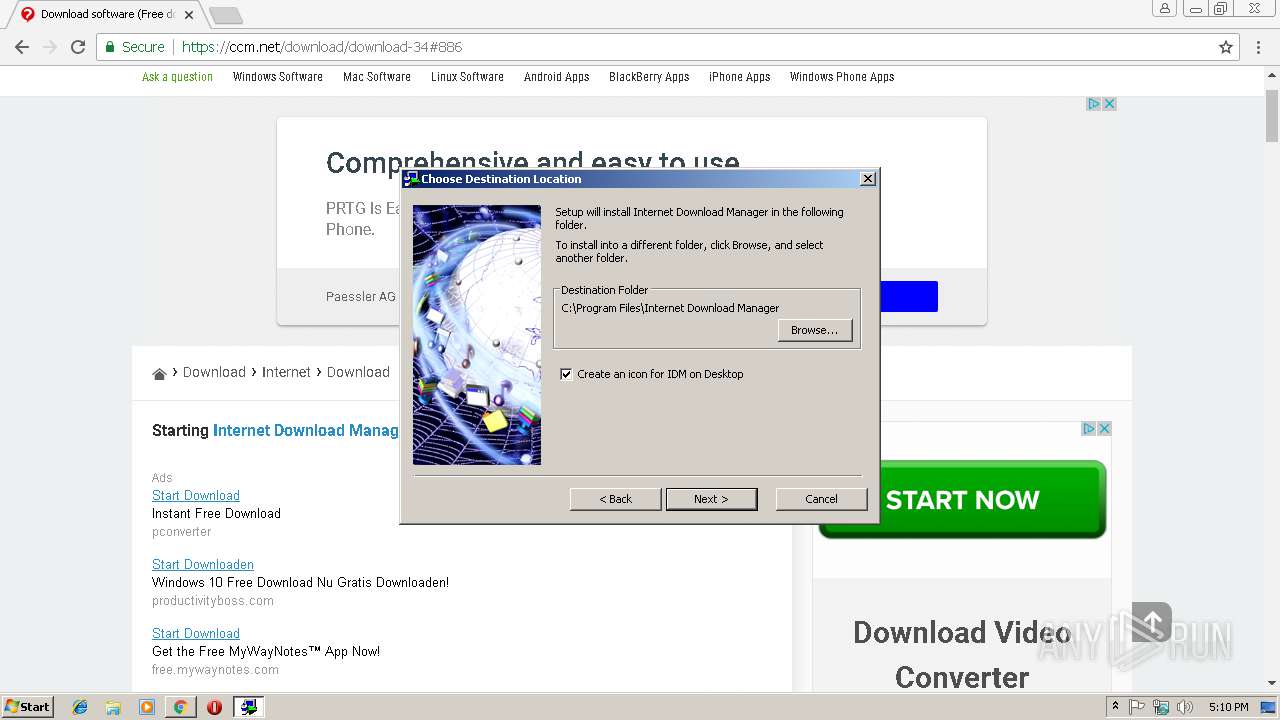1280x720 pixels.
Task: Click the page scrollbar down arrow
Action: (1272, 684)
